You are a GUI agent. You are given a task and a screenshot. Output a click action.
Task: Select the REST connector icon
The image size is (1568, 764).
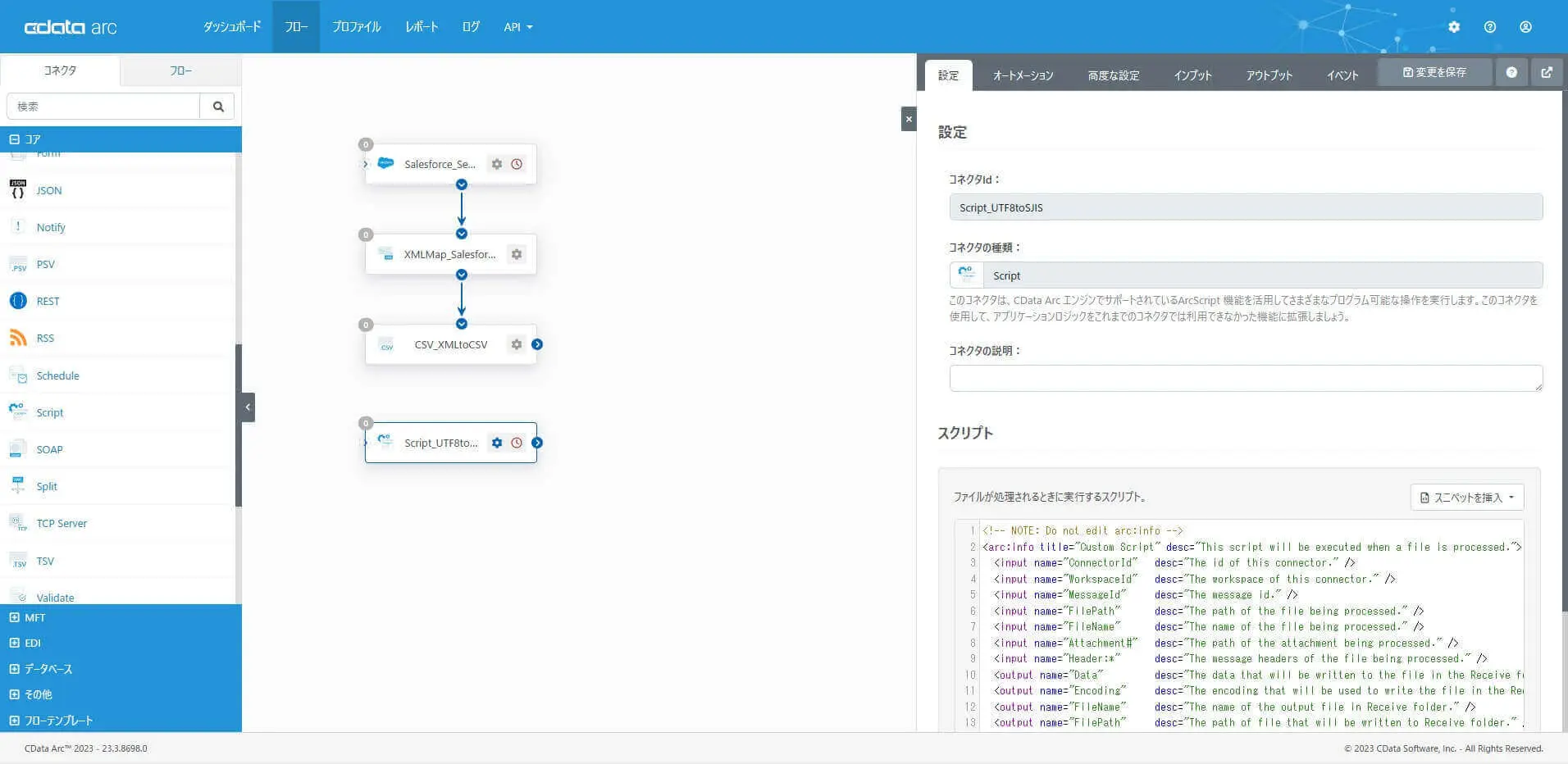tap(18, 301)
